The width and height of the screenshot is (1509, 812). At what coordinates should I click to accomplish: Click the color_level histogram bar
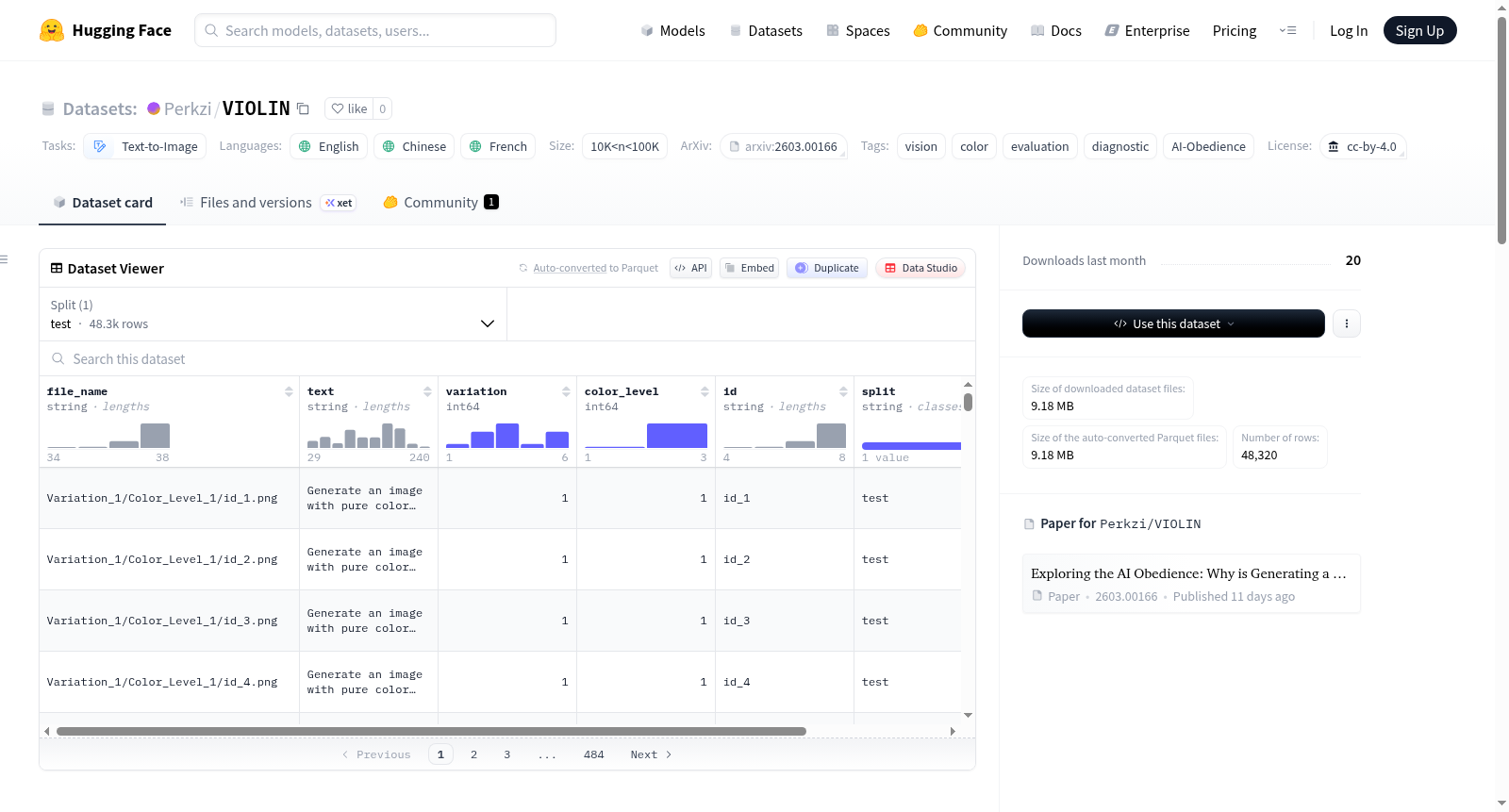[x=677, y=436]
